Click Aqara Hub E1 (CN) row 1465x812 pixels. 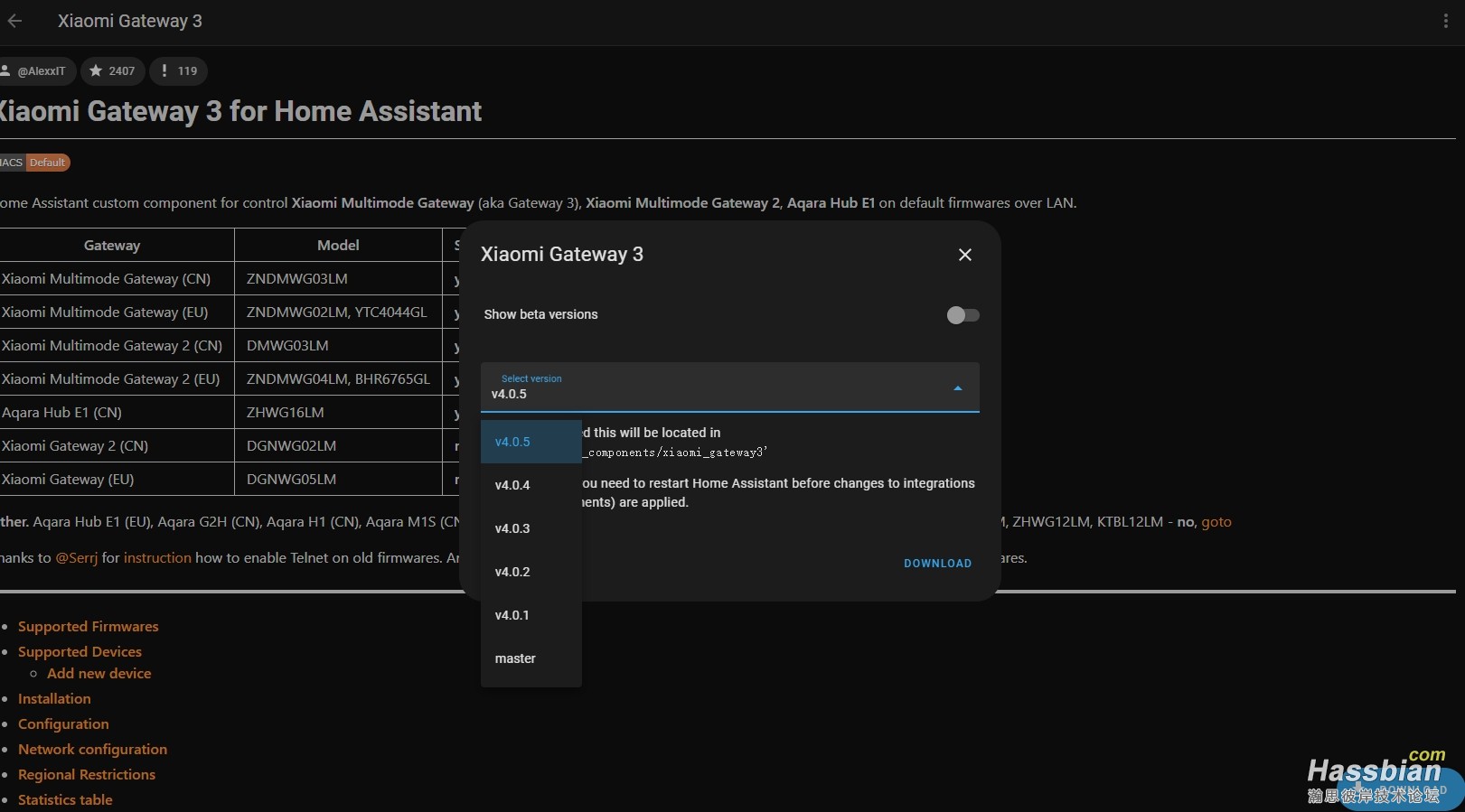click(x=117, y=412)
